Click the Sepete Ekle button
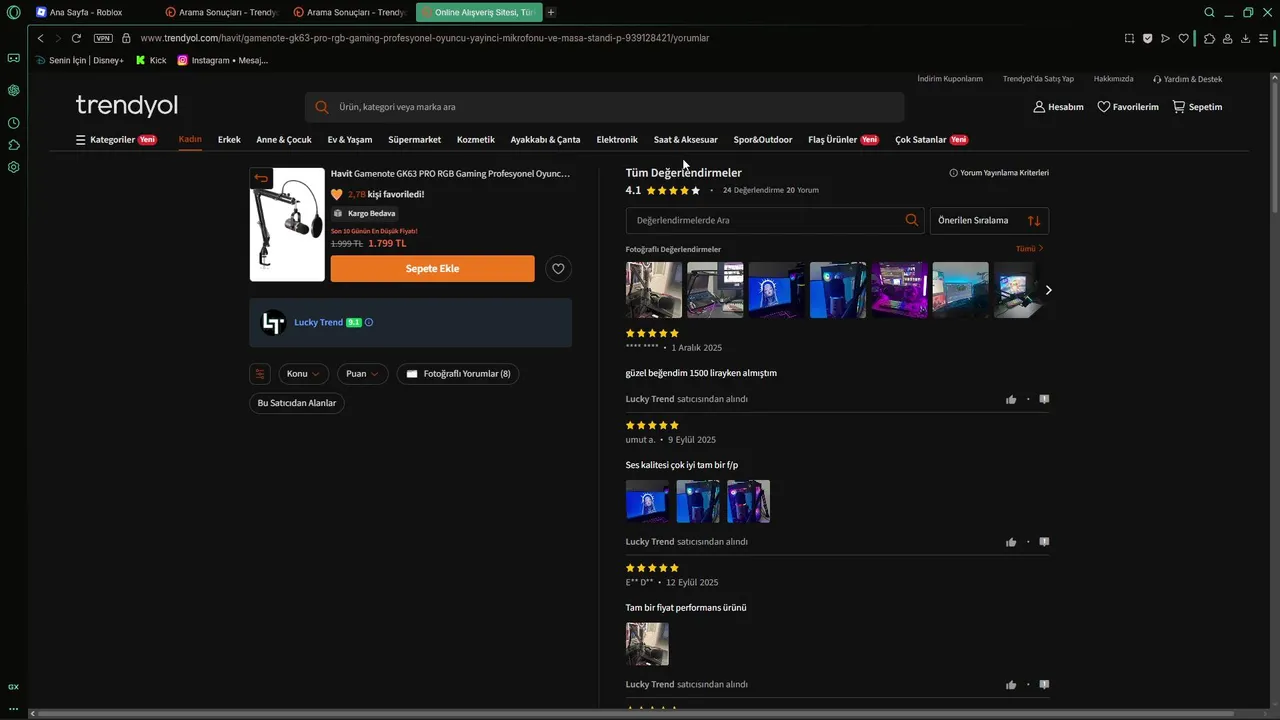Image resolution: width=1280 pixels, height=720 pixels. (433, 269)
